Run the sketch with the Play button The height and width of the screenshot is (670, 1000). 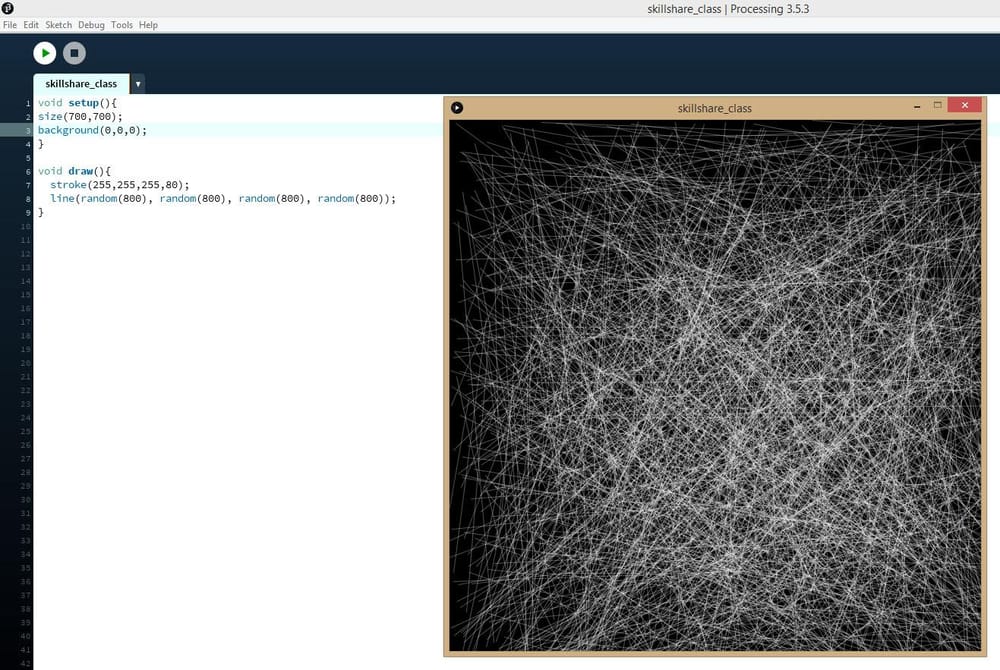point(45,53)
